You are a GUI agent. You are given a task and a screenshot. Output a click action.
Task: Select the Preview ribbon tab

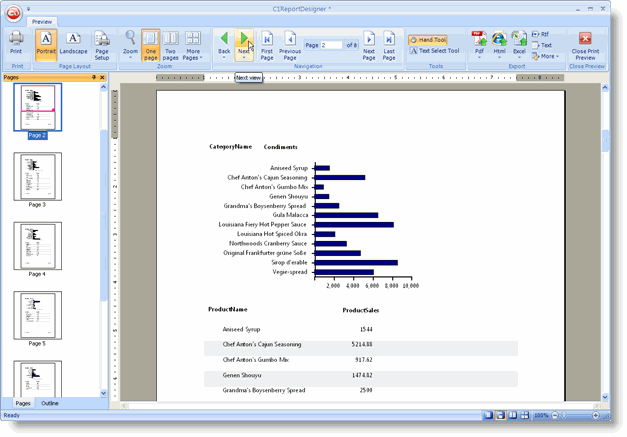[x=41, y=20]
